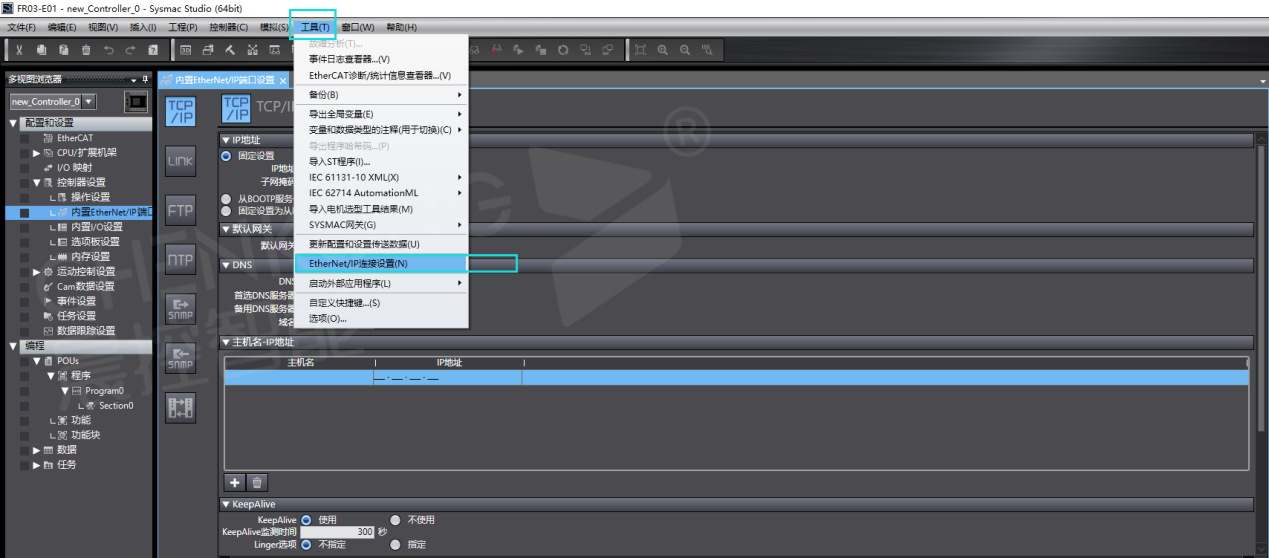Click the Copy icon in the toolbar
Viewport: 1269px width, 558px height.
pos(41,50)
